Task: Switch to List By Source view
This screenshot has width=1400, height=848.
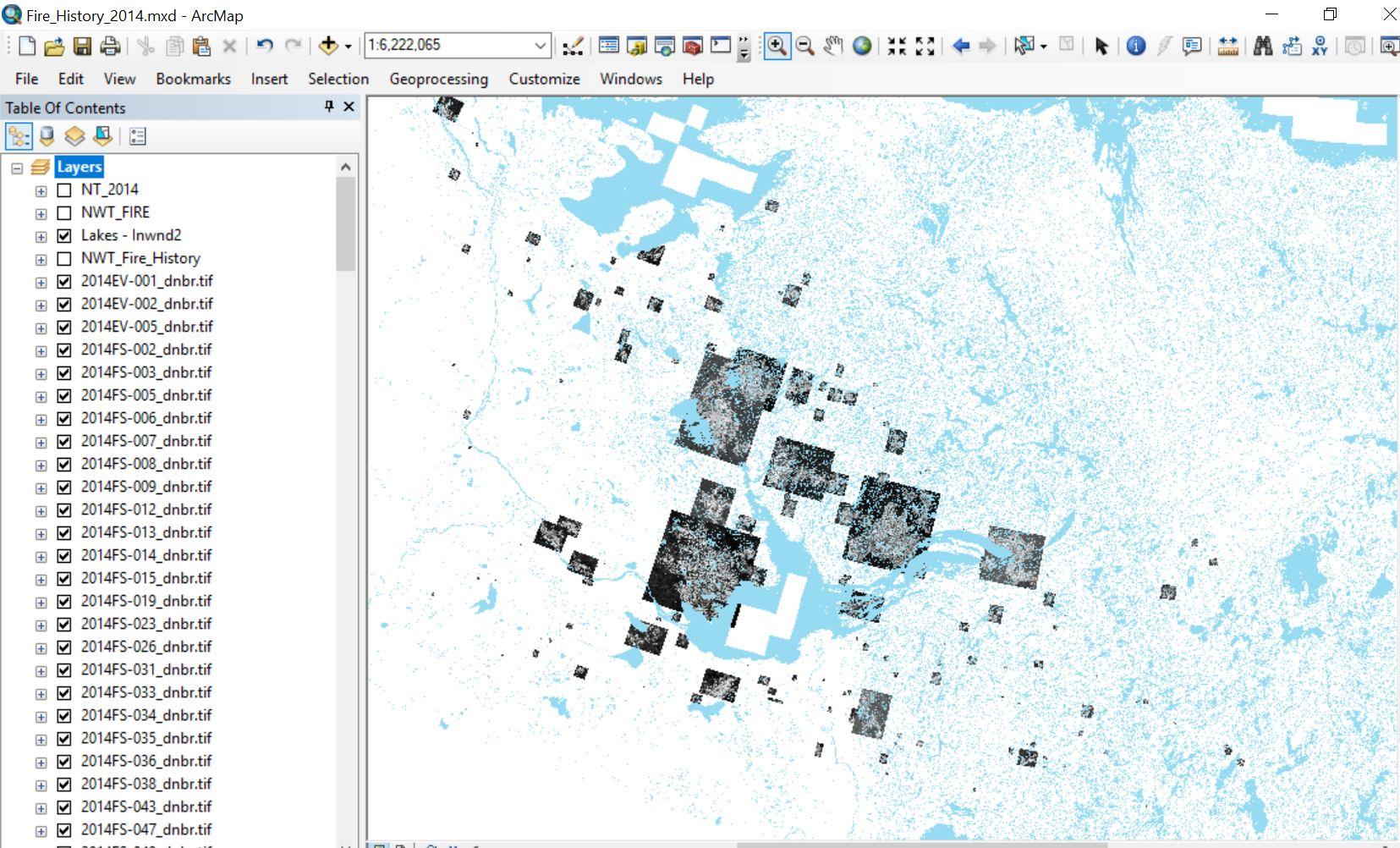Action: 47,136
